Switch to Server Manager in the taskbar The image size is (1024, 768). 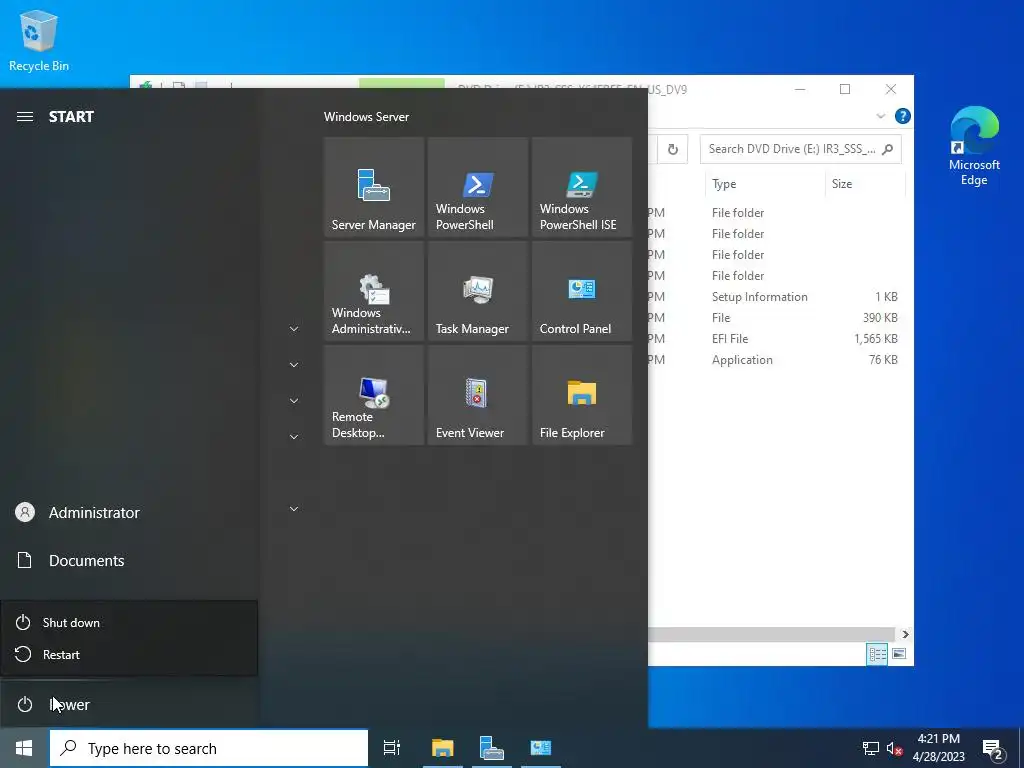point(491,748)
